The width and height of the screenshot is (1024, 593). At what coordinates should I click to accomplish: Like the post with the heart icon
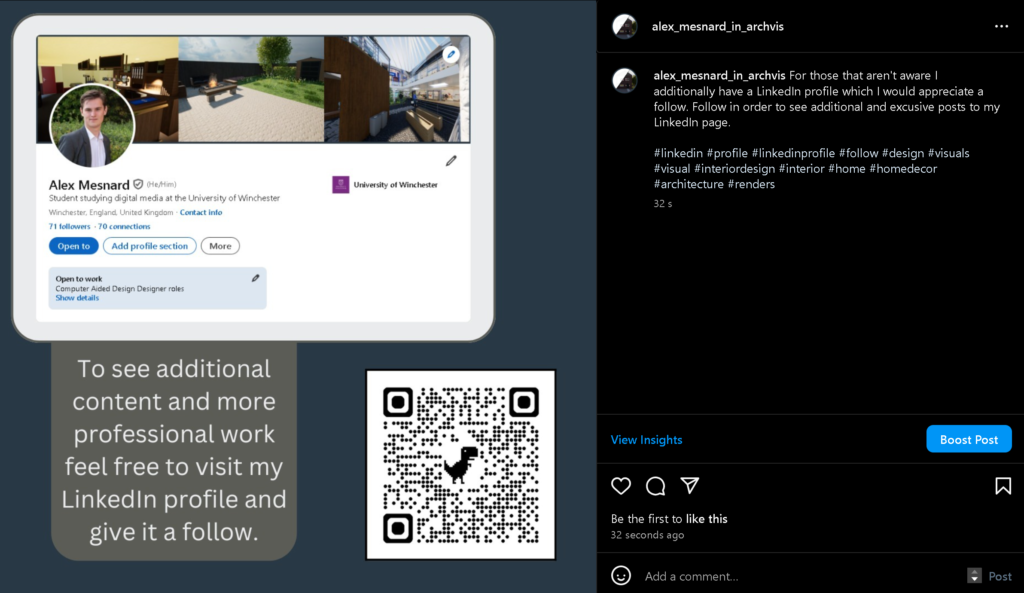click(x=621, y=486)
